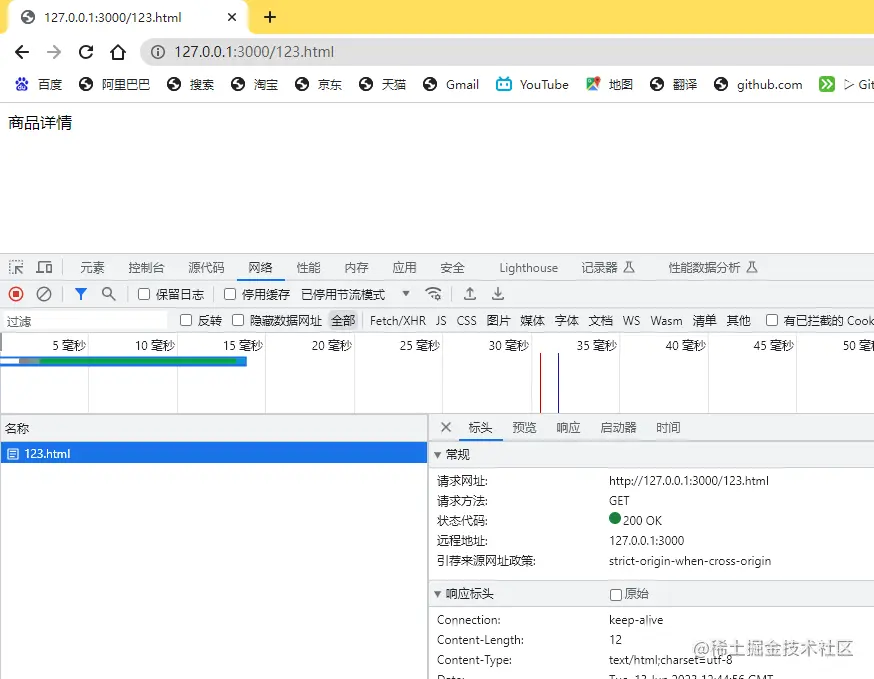Filter requests by 图片 type
Viewport: 874px width, 679px height.
pyautogui.click(x=498, y=321)
